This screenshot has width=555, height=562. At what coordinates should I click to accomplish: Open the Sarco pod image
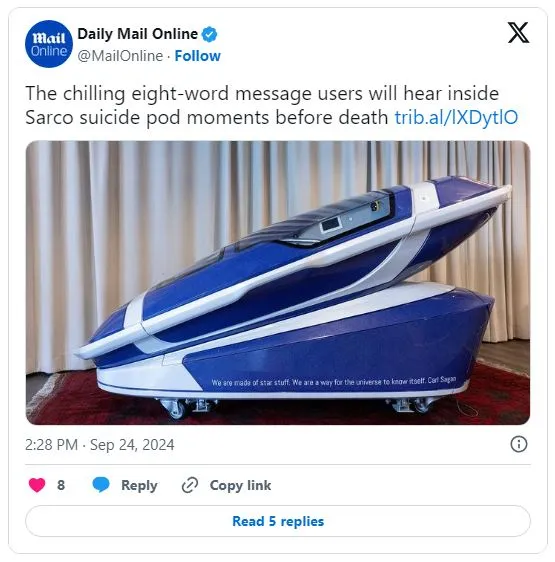[278, 283]
